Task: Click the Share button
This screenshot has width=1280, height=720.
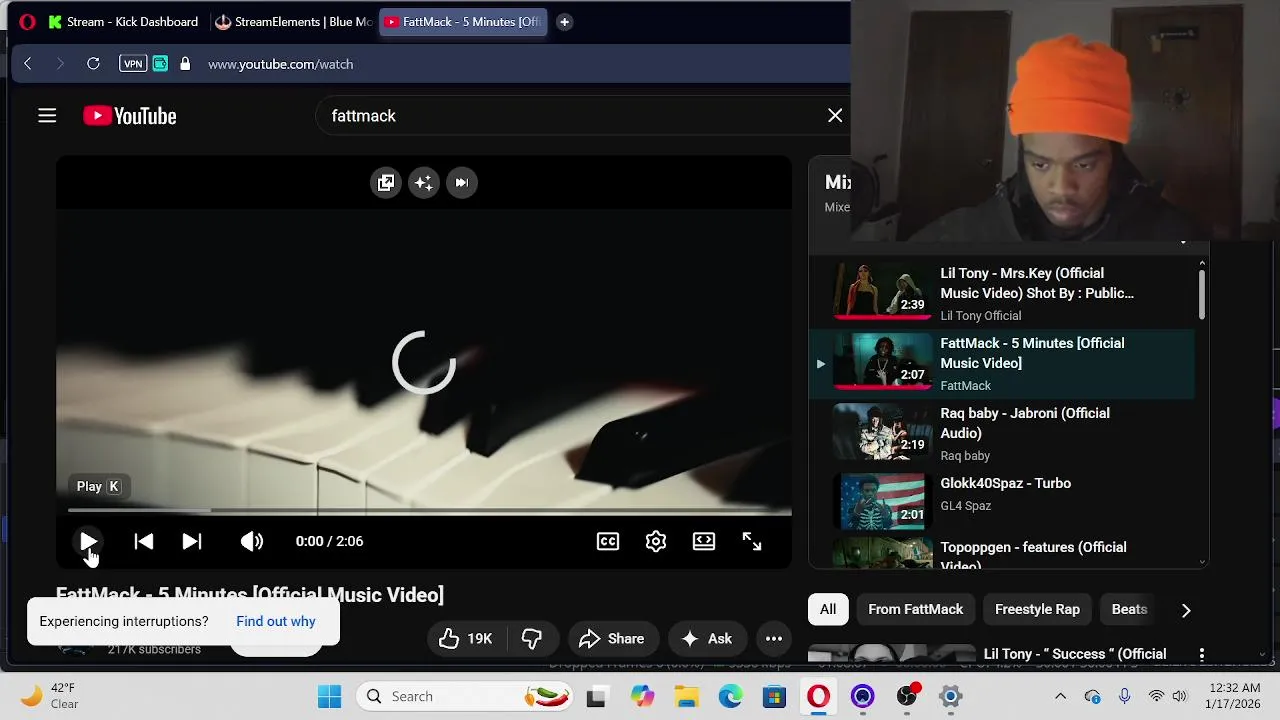Action: (x=612, y=638)
